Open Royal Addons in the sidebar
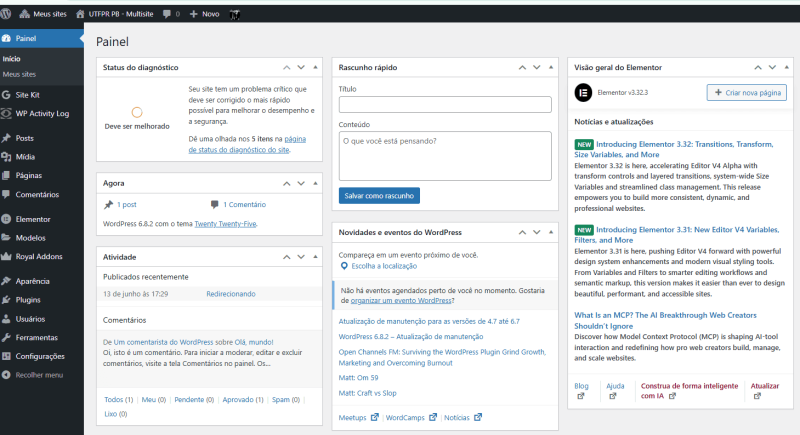This screenshot has height=435, width=800. coord(38,256)
